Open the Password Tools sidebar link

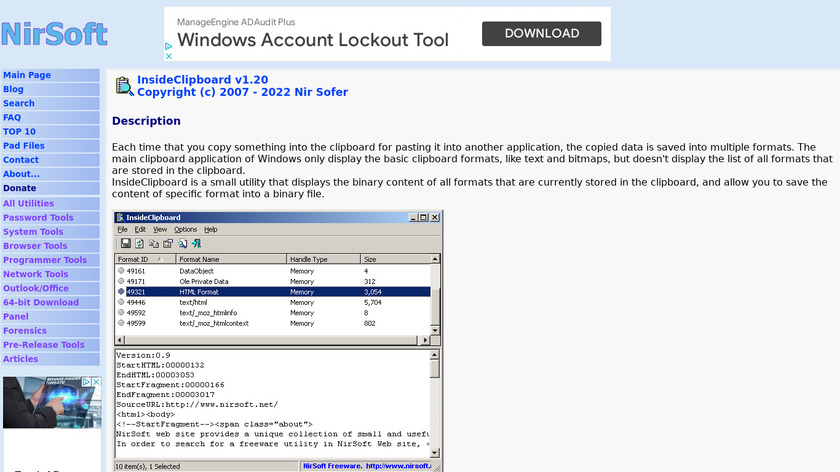point(38,218)
